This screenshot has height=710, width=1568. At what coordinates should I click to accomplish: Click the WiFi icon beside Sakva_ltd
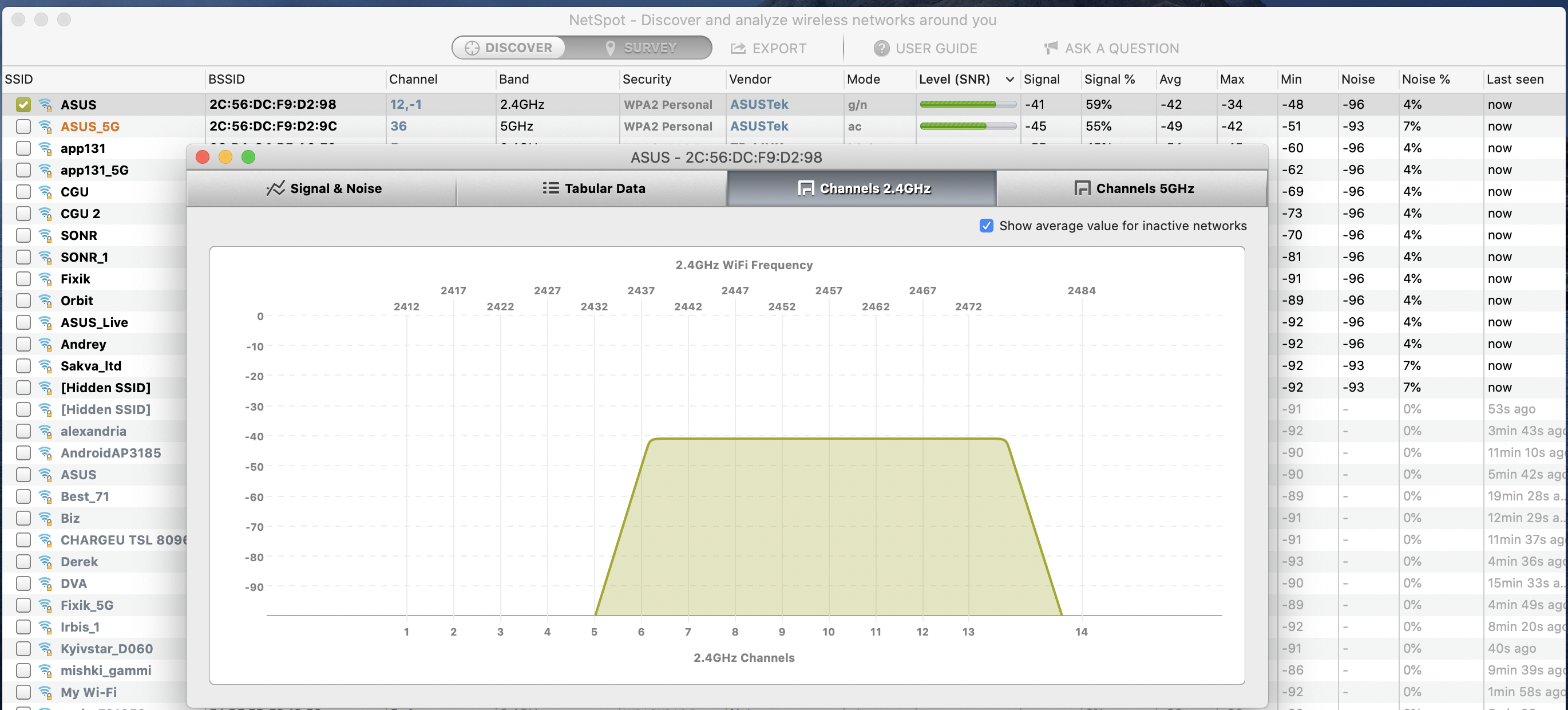tap(45, 366)
